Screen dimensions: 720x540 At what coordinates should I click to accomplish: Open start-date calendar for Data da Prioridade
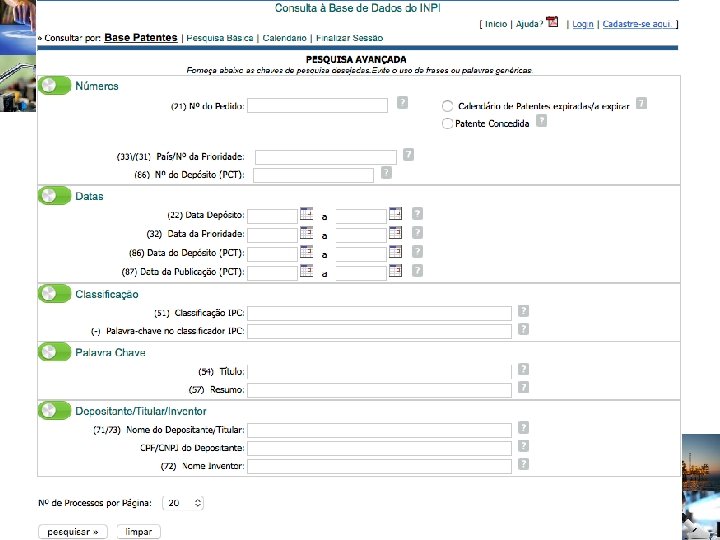306,233
